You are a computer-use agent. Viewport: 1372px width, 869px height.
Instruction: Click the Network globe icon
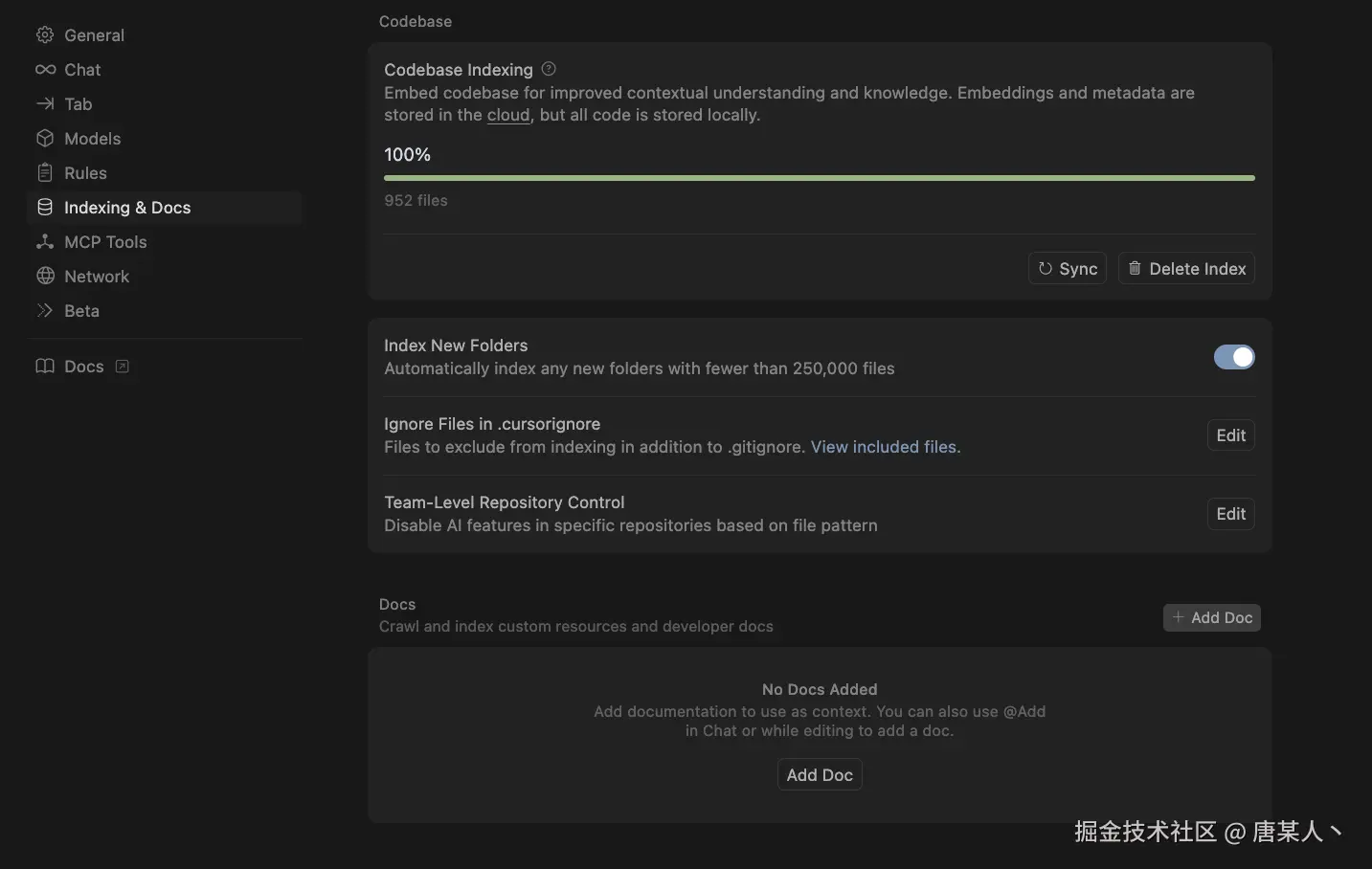(45, 277)
